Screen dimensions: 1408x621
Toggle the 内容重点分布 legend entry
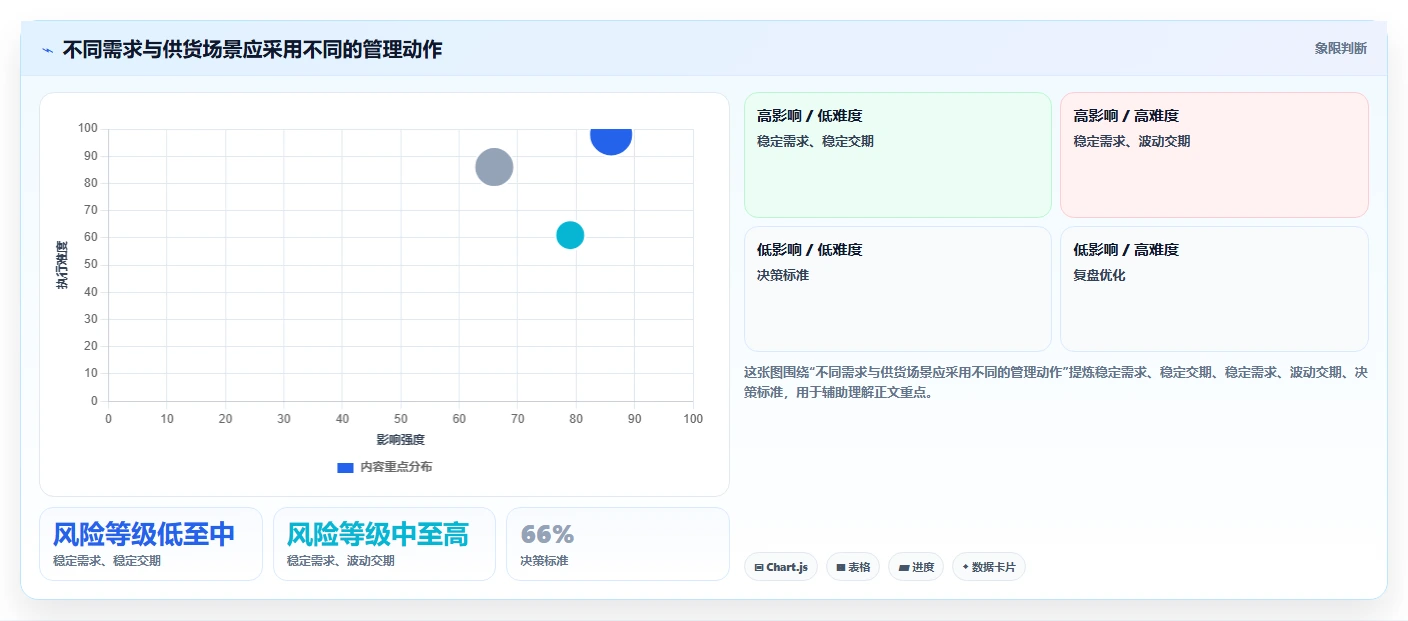coord(385,467)
